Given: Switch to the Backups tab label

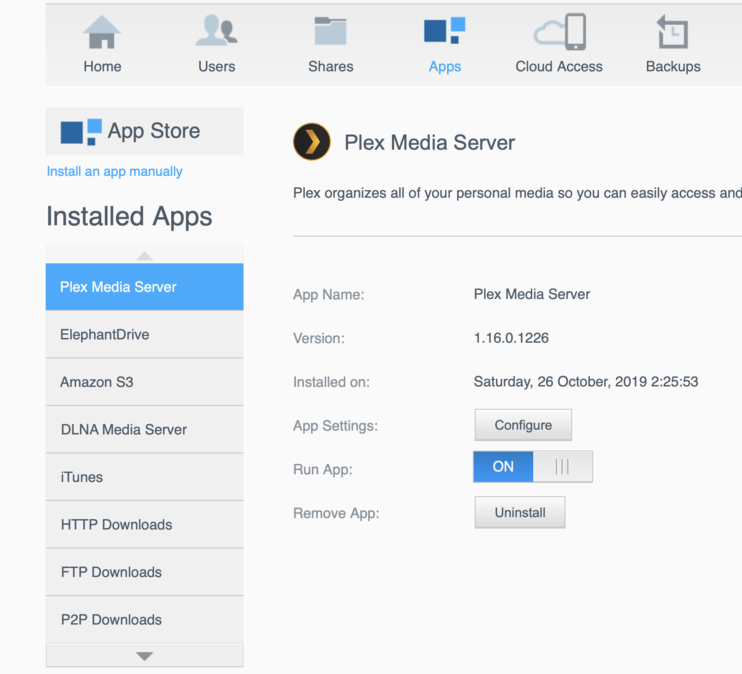Looking at the screenshot, I should 673,67.
